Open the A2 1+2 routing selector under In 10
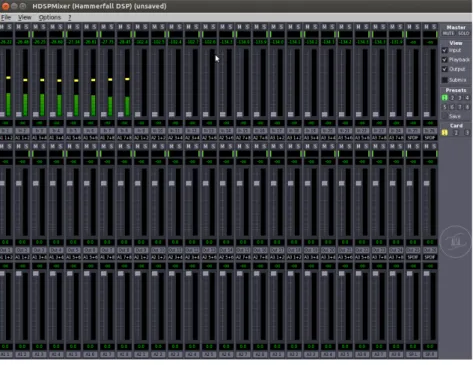Image resolution: width=473 pixels, height=365 pixels. point(158,138)
